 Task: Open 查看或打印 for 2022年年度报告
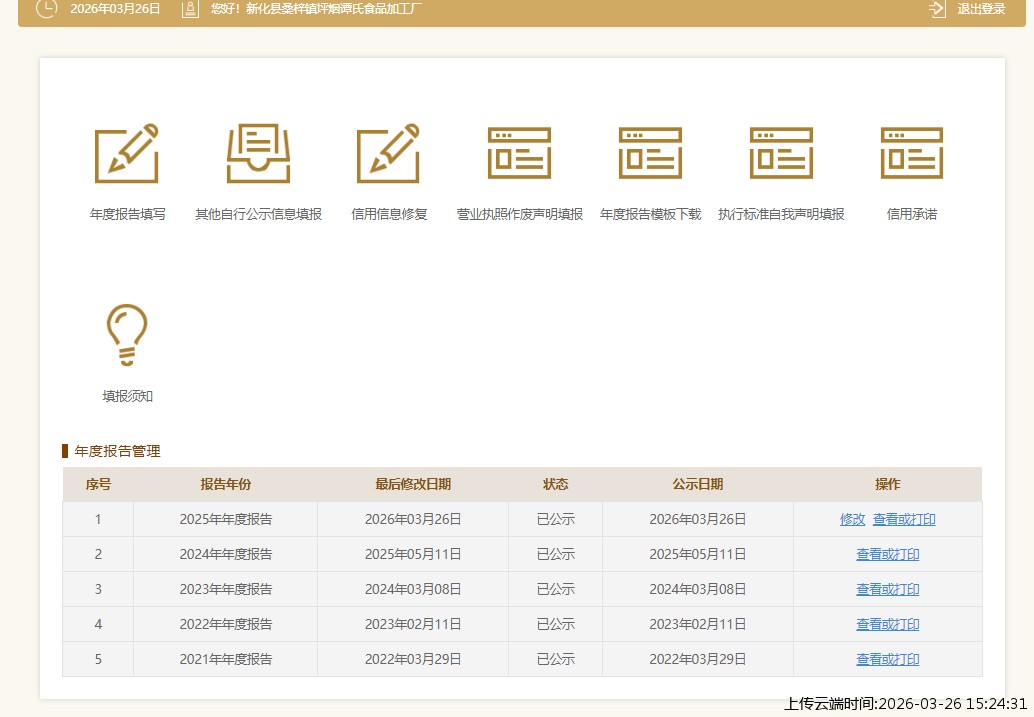click(887, 624)
